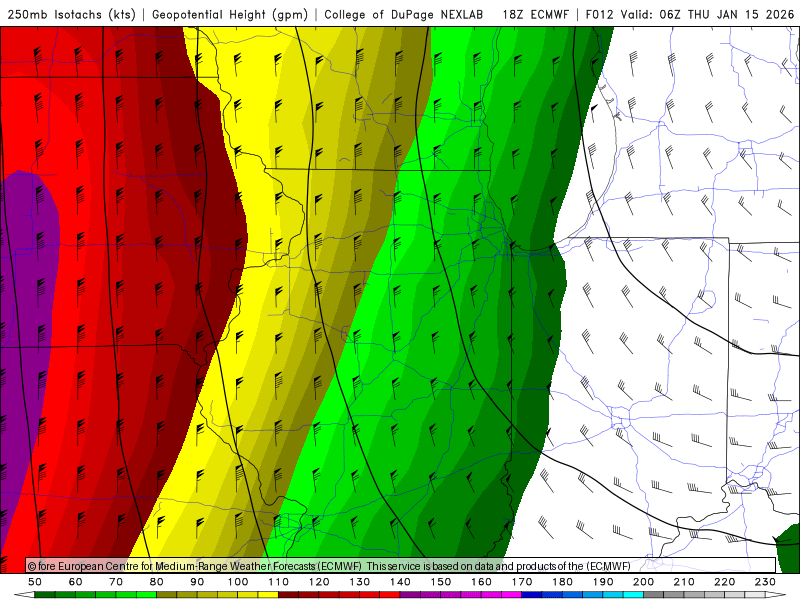
Task: Click 'Valid: 06Z THU JAN 15 2026' text
Action: pos(707,15)
